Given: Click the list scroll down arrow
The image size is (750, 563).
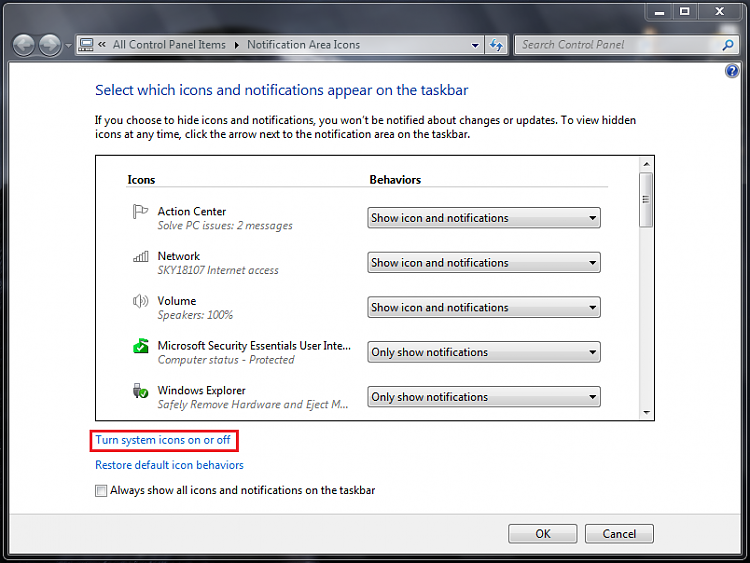Looking at the screenshot, I should (646, 412).
